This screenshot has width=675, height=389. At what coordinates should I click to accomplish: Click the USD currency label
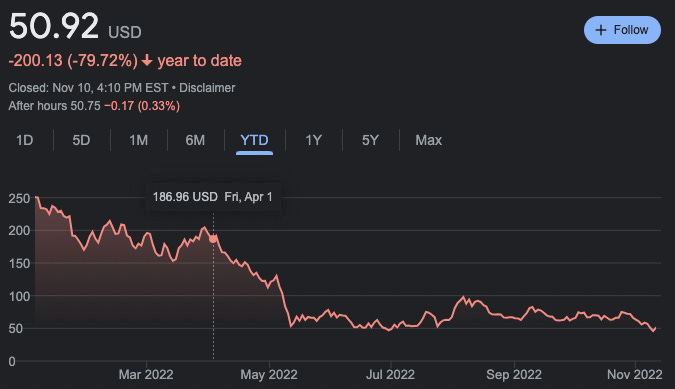pos(125,32)
